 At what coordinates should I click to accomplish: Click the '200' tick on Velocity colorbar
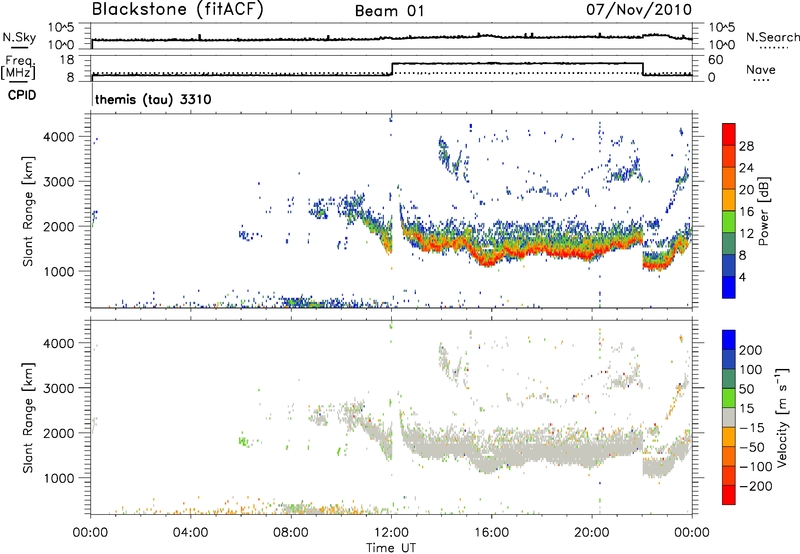click(751, 350)
